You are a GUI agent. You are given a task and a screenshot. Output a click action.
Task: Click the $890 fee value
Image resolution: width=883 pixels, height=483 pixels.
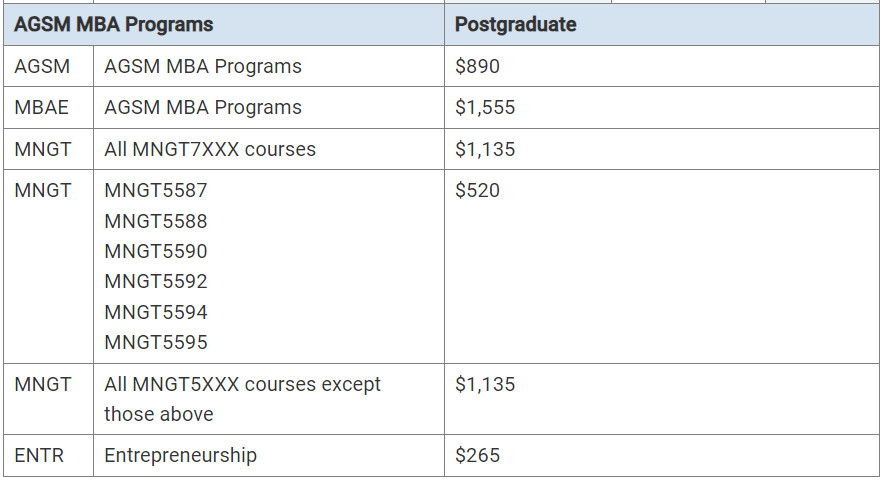coord(477,66)
